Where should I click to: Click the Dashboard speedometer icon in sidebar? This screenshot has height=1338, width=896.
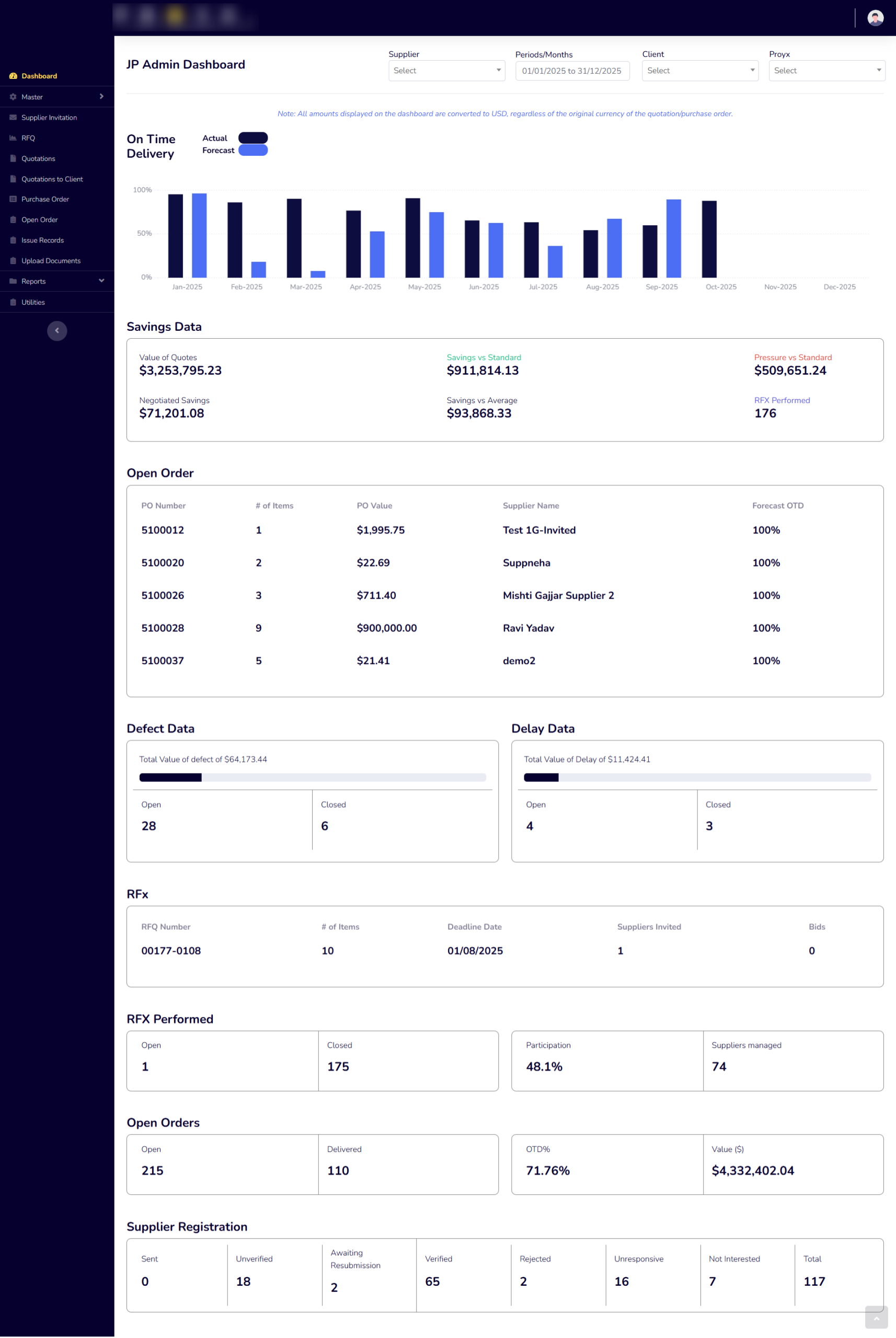tap(13, 76)
